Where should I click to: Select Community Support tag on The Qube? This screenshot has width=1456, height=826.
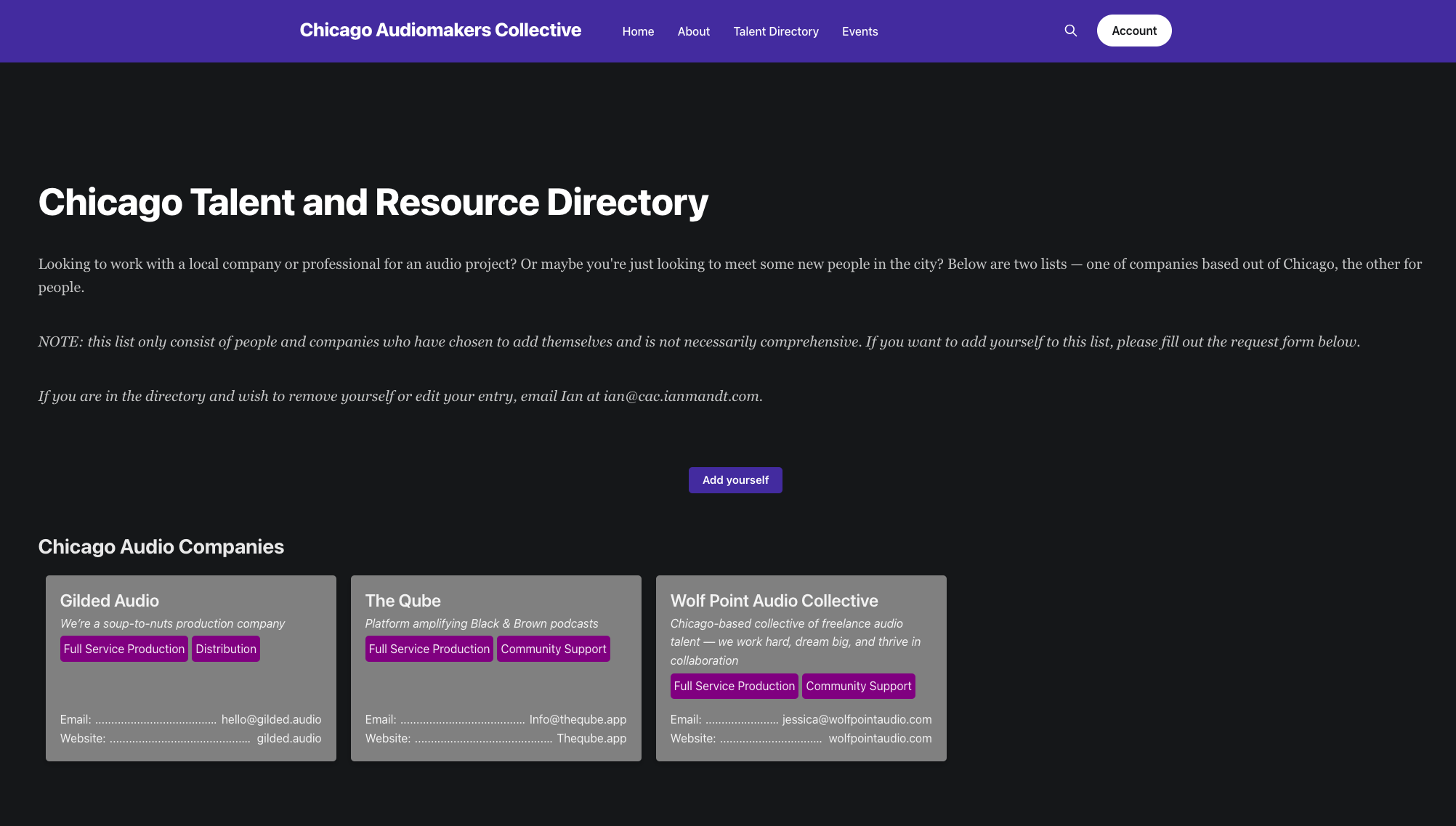(x=554, y=649)
